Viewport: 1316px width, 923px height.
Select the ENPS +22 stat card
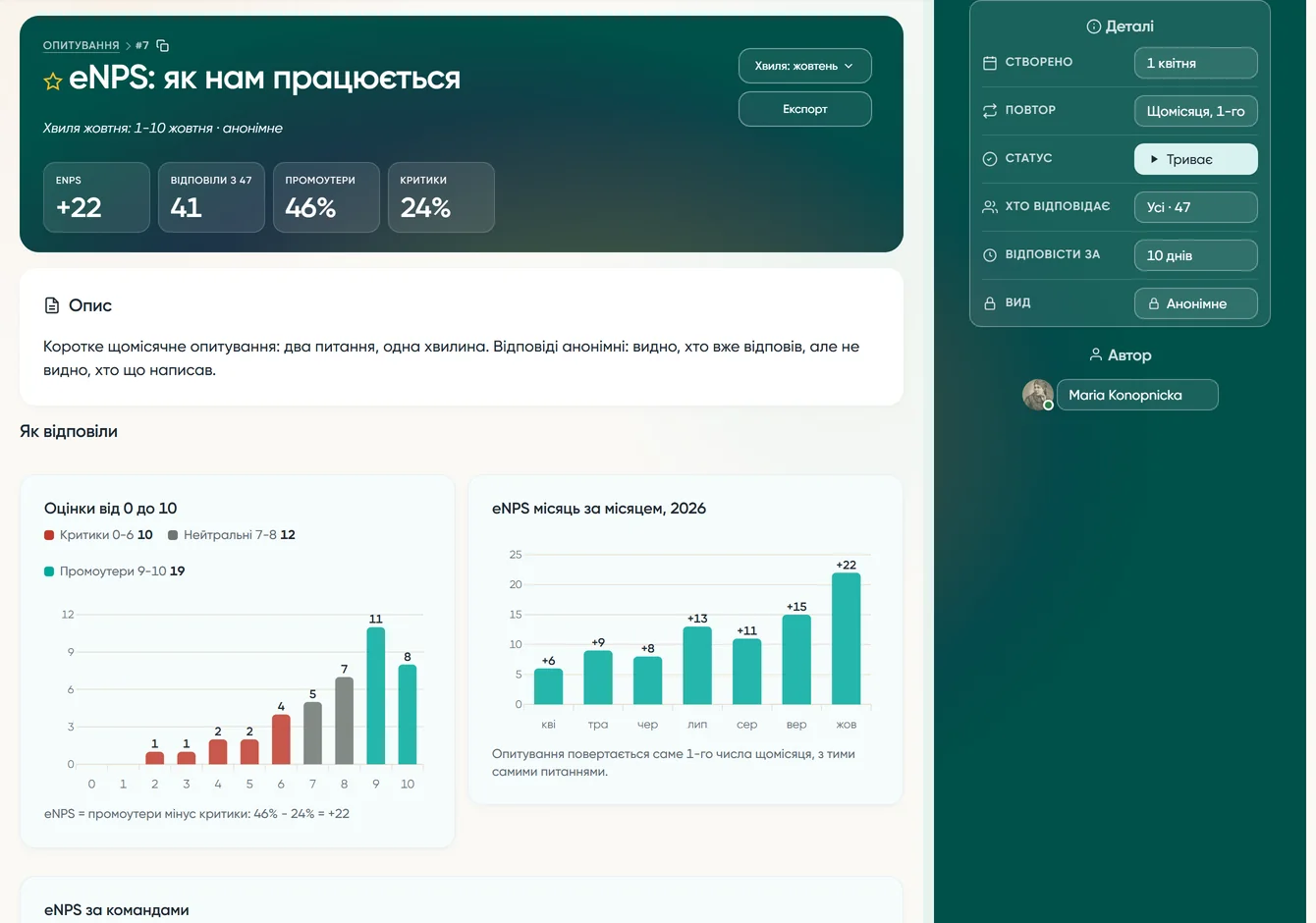pyautogui.click(x=96, y=197)
